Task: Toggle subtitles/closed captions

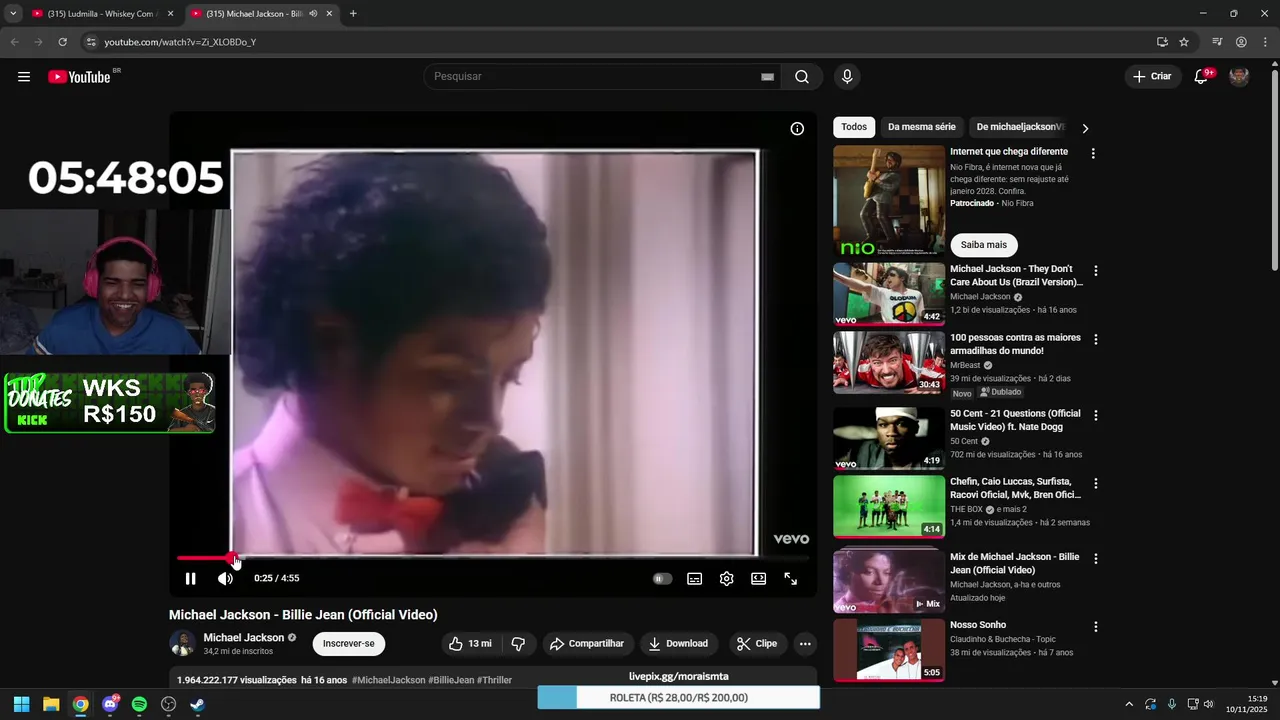Action: [x=695, y=578]
